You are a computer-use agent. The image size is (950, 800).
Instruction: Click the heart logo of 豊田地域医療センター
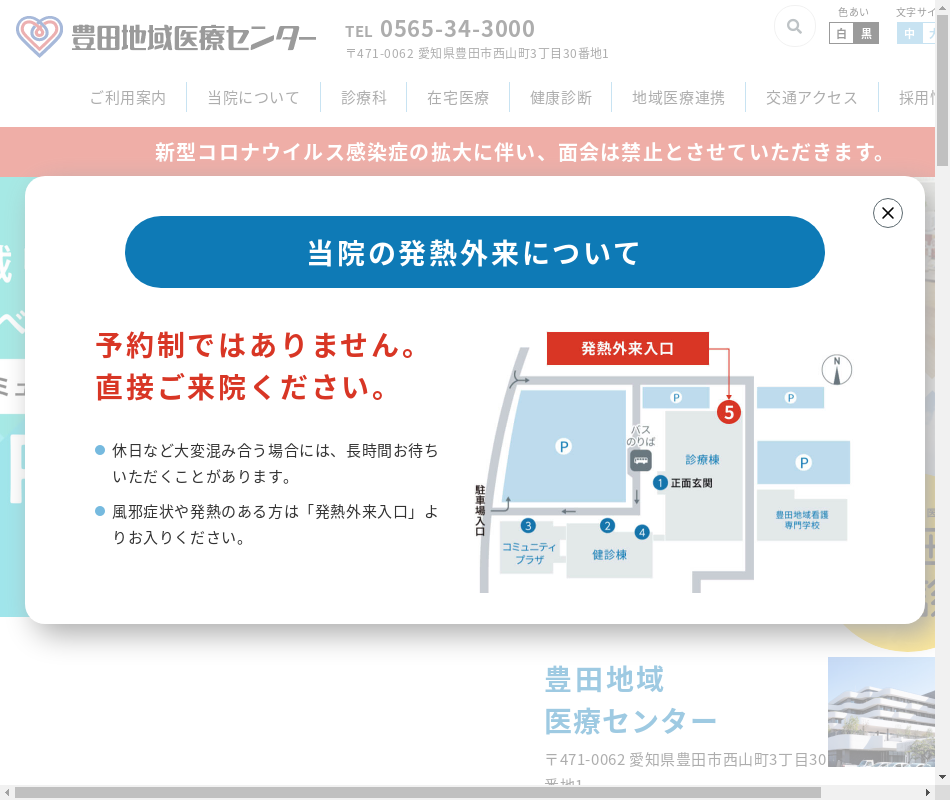(x=40, y=37)
